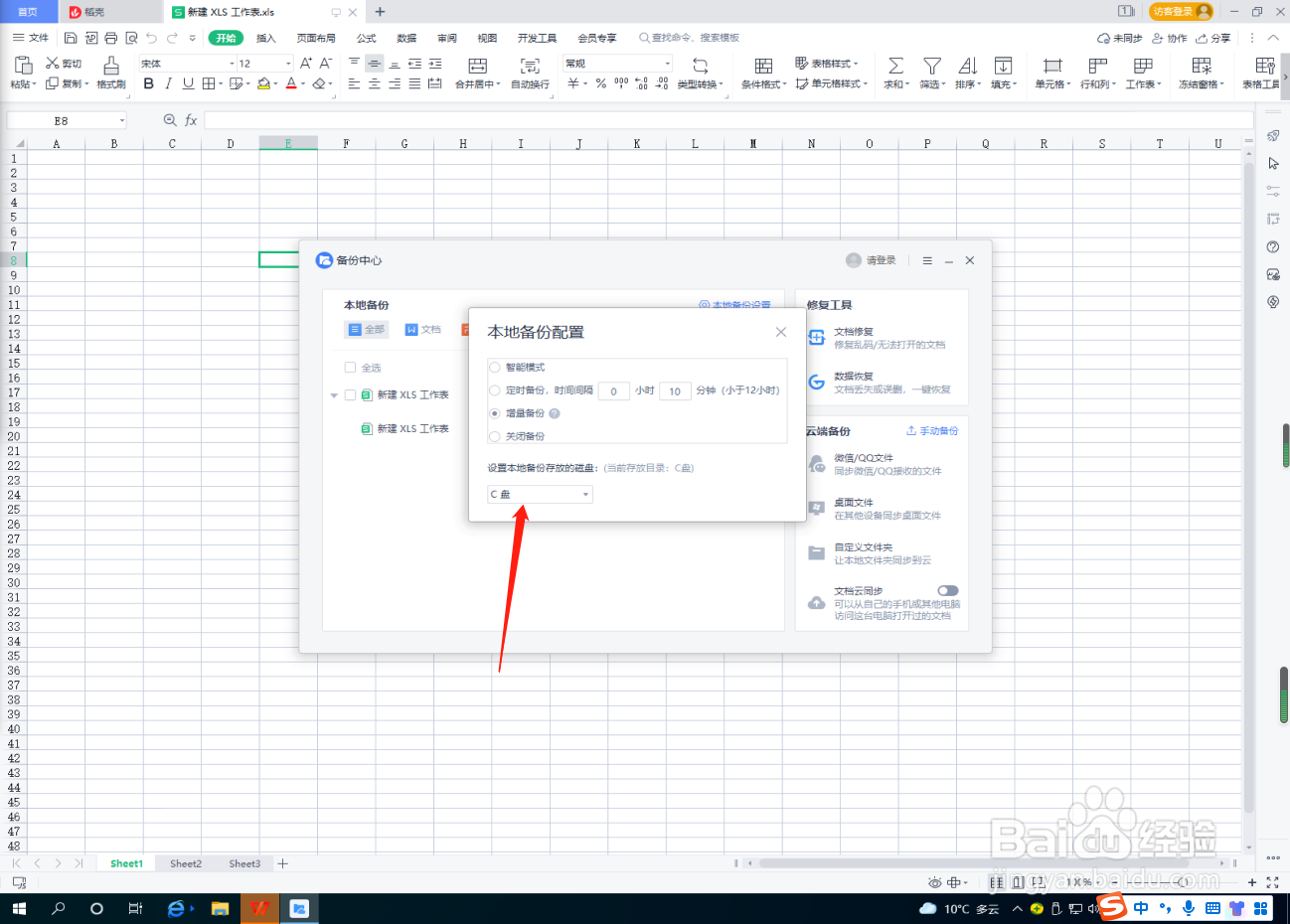
Task: Click the 合并居中 merge icon
Action: [x=478, y=67]
